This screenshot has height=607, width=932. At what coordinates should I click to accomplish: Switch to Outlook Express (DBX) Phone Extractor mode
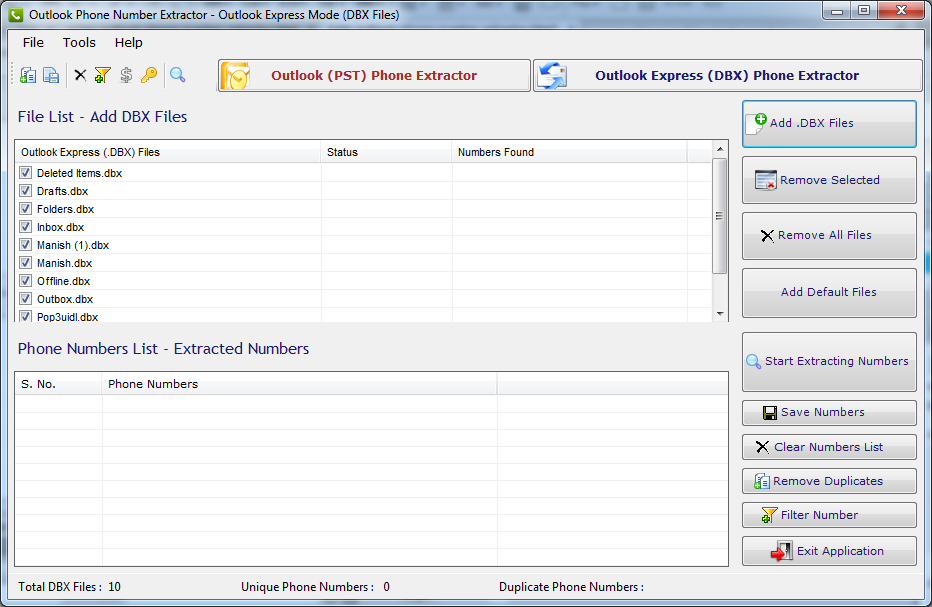pyautogui.click(x=728, y=76)
